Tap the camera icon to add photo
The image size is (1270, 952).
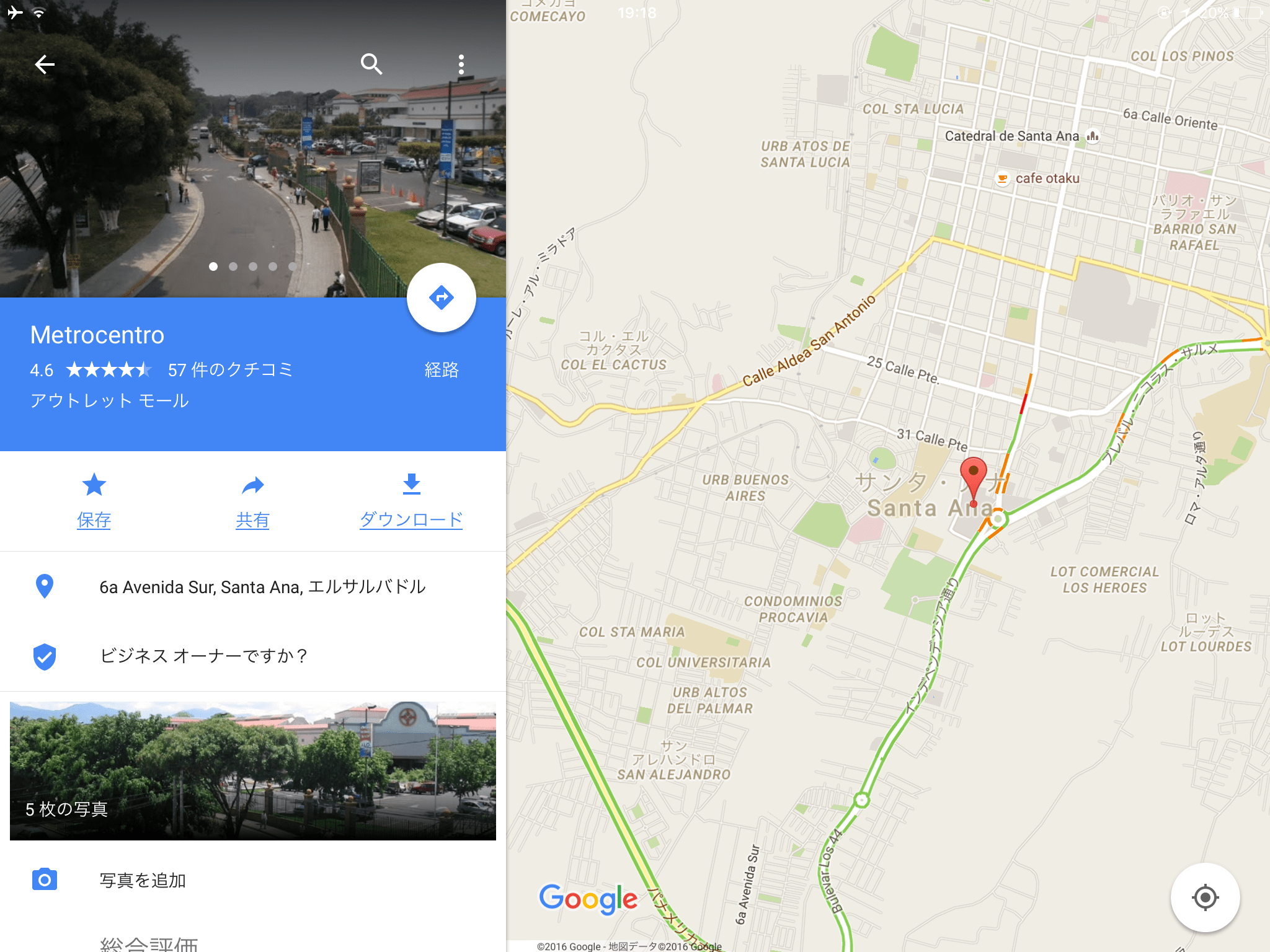coord(45,879)
